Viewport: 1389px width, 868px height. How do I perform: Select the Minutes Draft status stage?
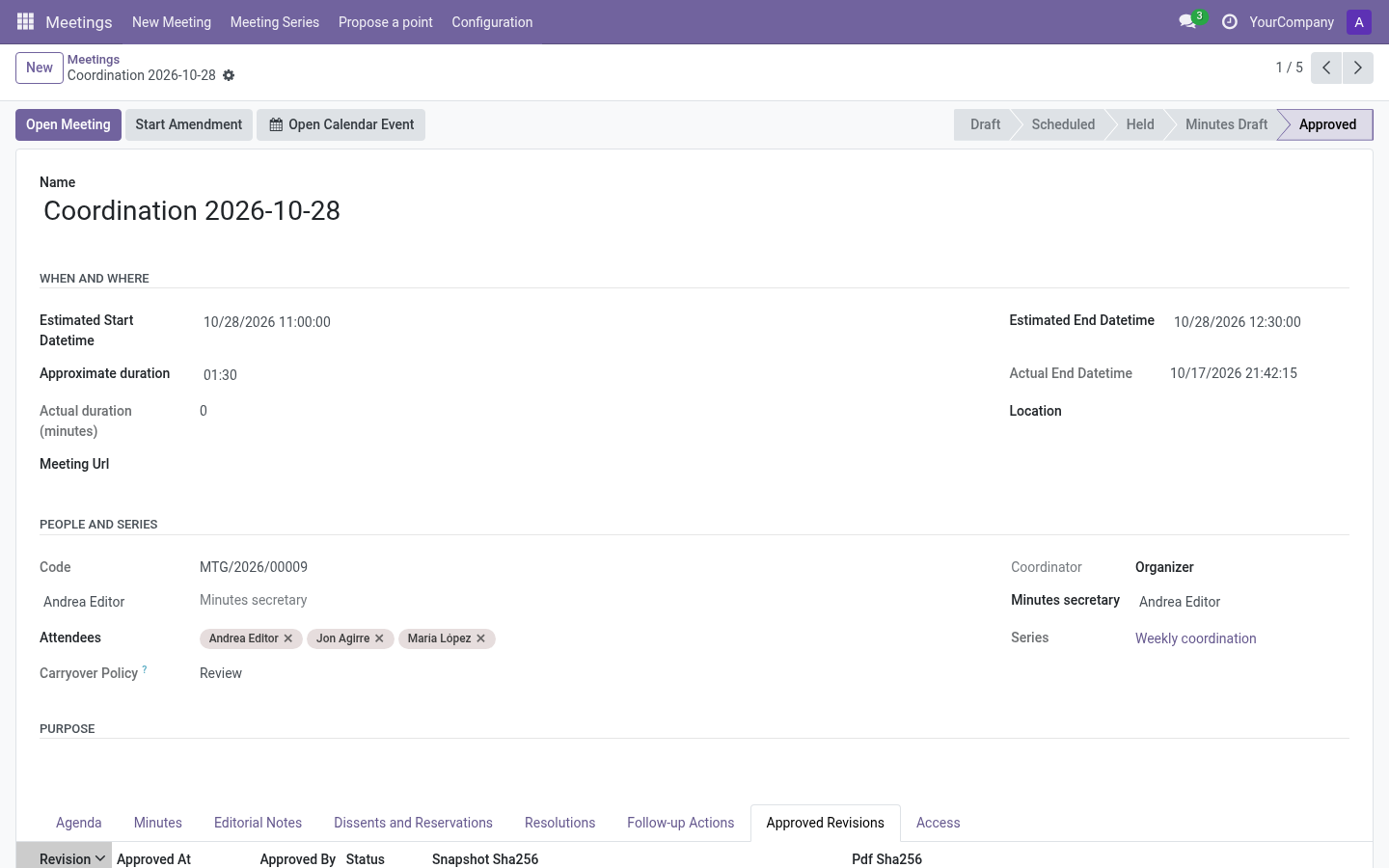point(1226,124)
